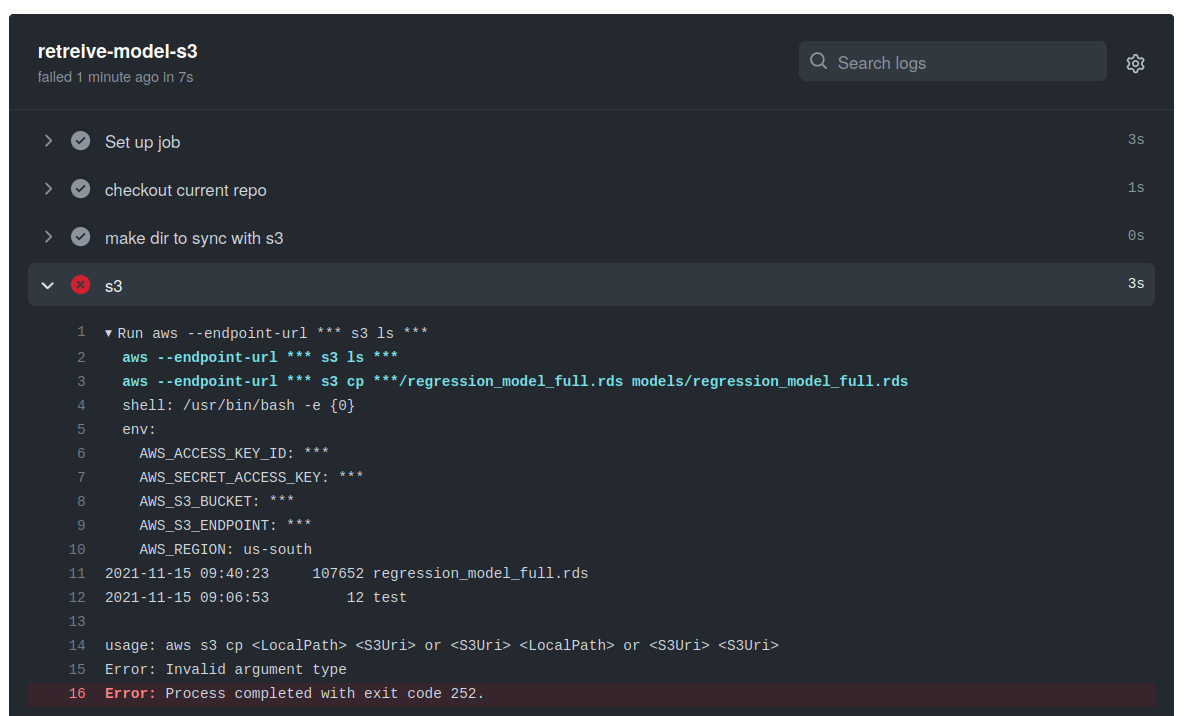Click the AWS_S3_ENDPOINT line
The width and height of the screenshot is (1184, 716).
(225, 526)
